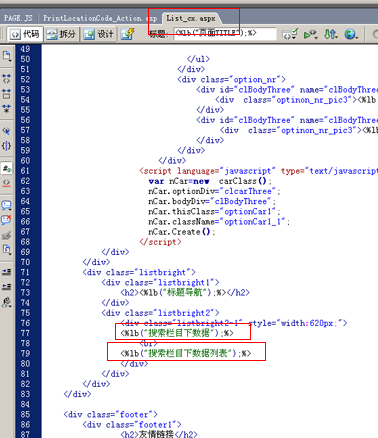Switch to Split view (拆分) button
Viewport: 378px width, 438px height.
tap(61, 34)
